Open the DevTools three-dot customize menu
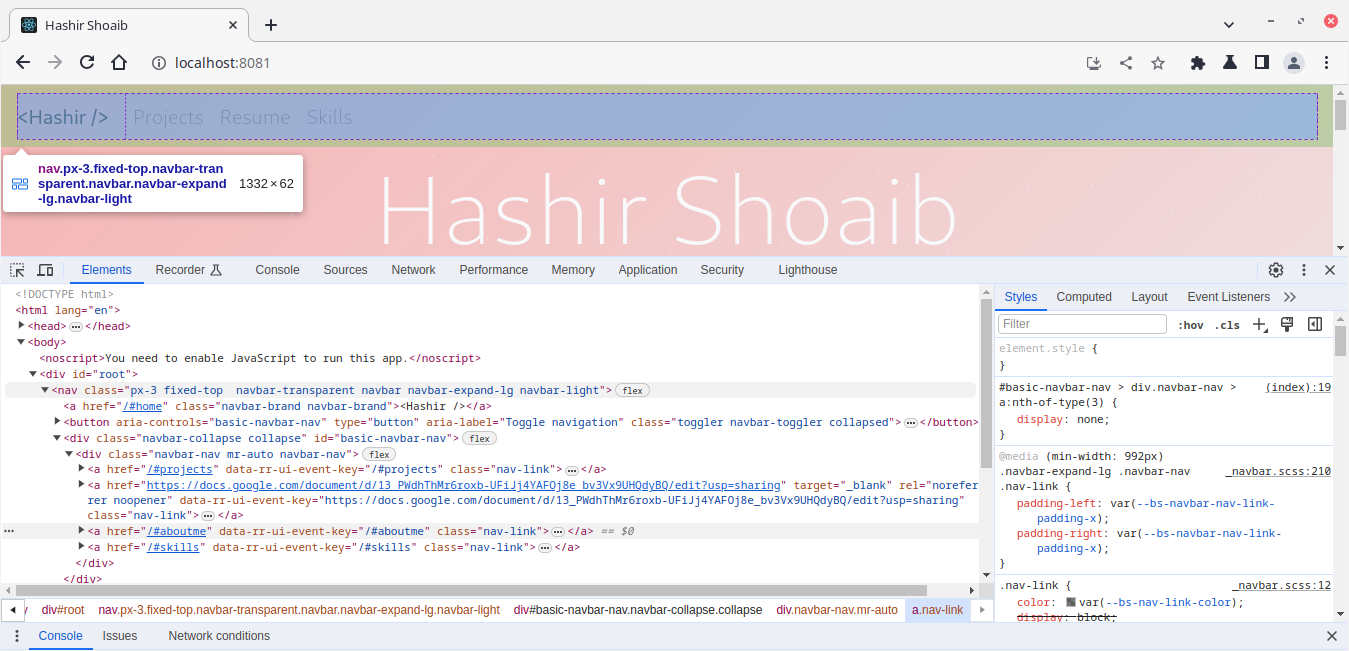The width and height of the screenshot is (1349, 651). point(1304,270)
